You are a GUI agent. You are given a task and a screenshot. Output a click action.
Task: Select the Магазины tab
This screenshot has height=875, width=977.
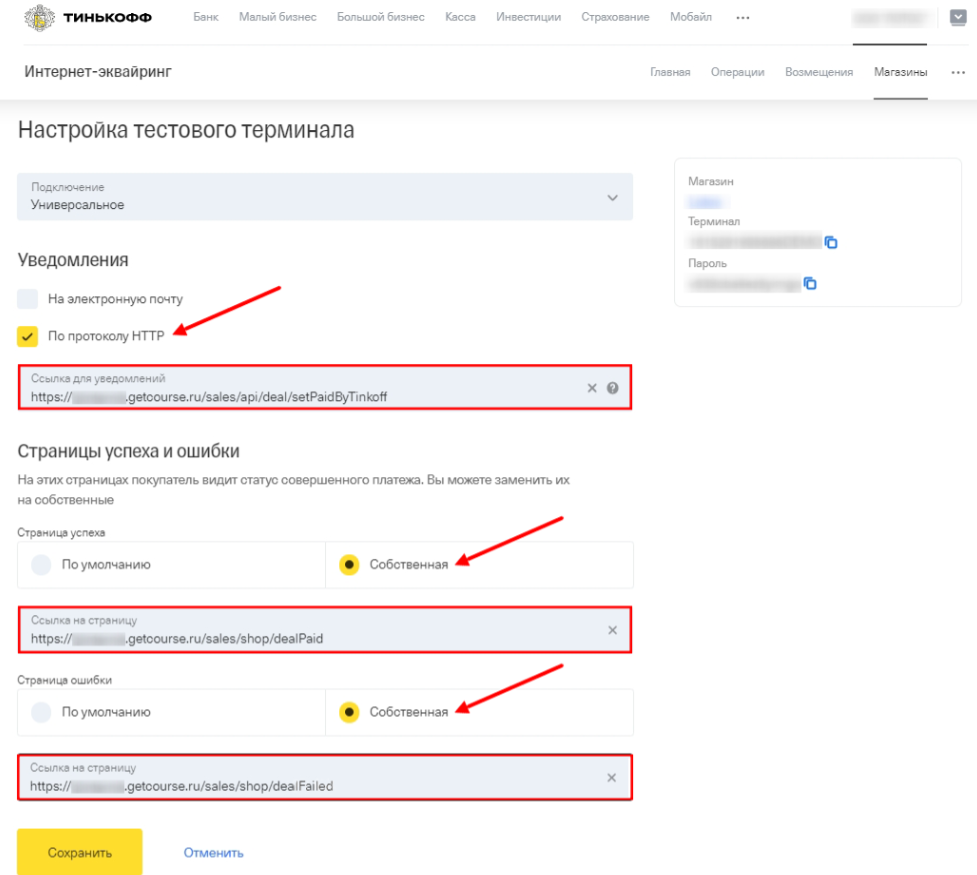(901, 72)
